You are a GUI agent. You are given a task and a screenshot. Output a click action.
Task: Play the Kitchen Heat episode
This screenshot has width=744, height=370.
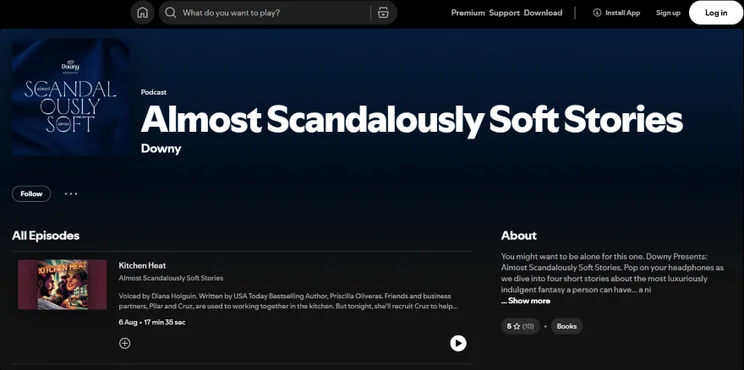(x=458, y=343)
